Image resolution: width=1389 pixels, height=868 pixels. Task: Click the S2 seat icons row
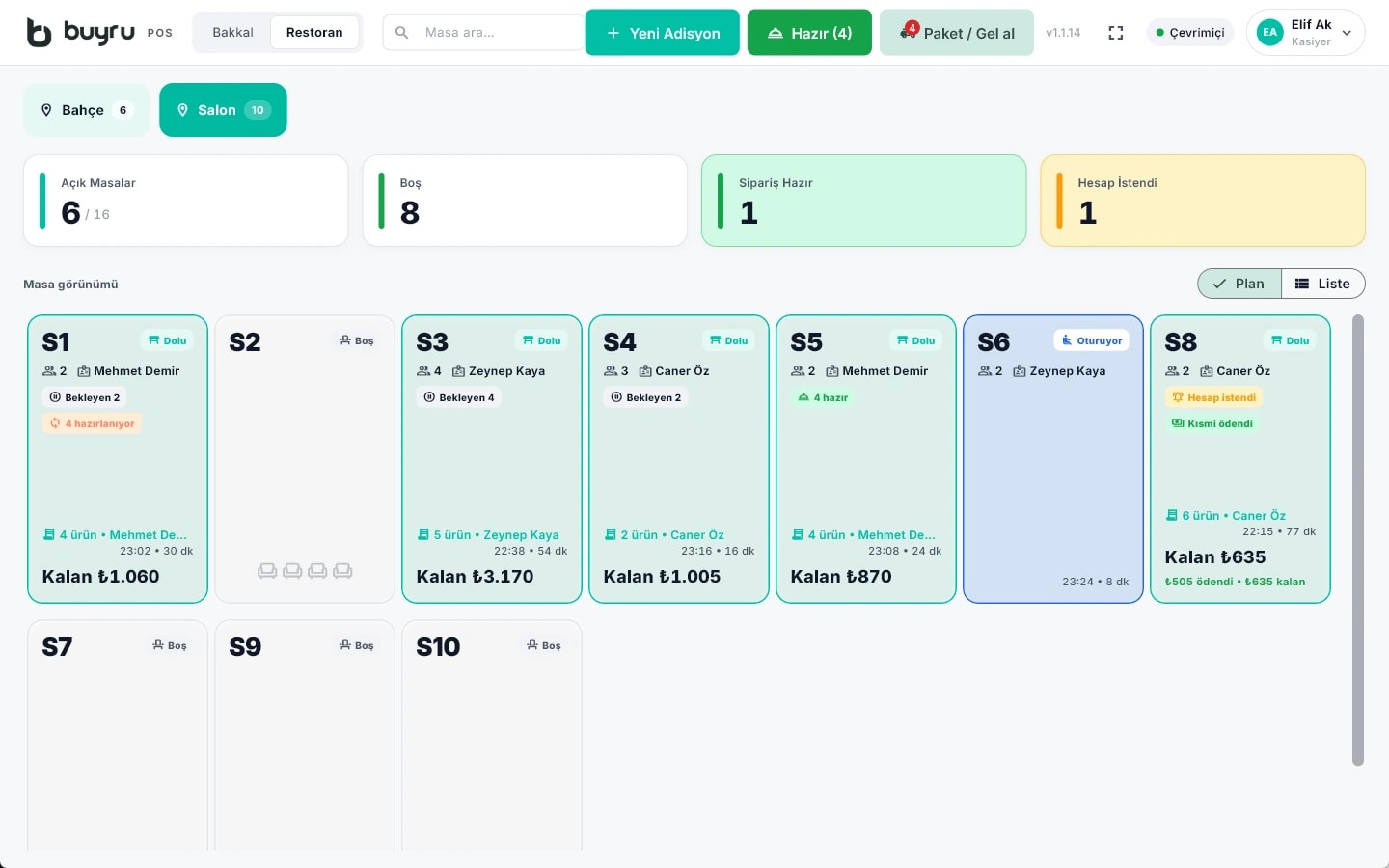(305, 571)
